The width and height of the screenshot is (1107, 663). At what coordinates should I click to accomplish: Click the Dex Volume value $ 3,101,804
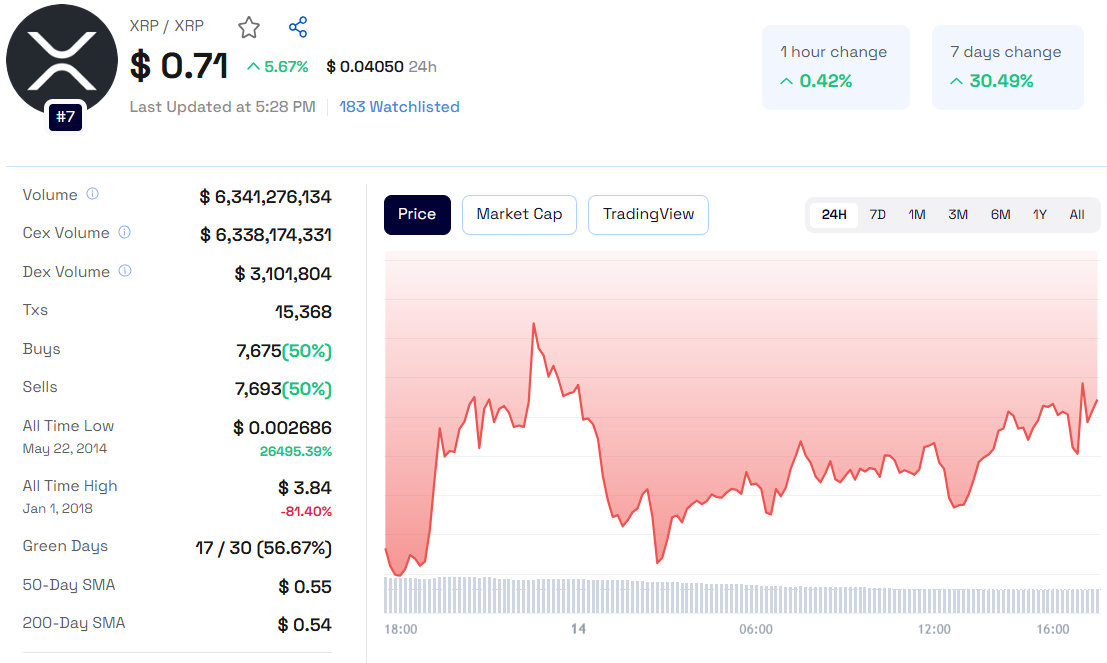coord(282,273)
